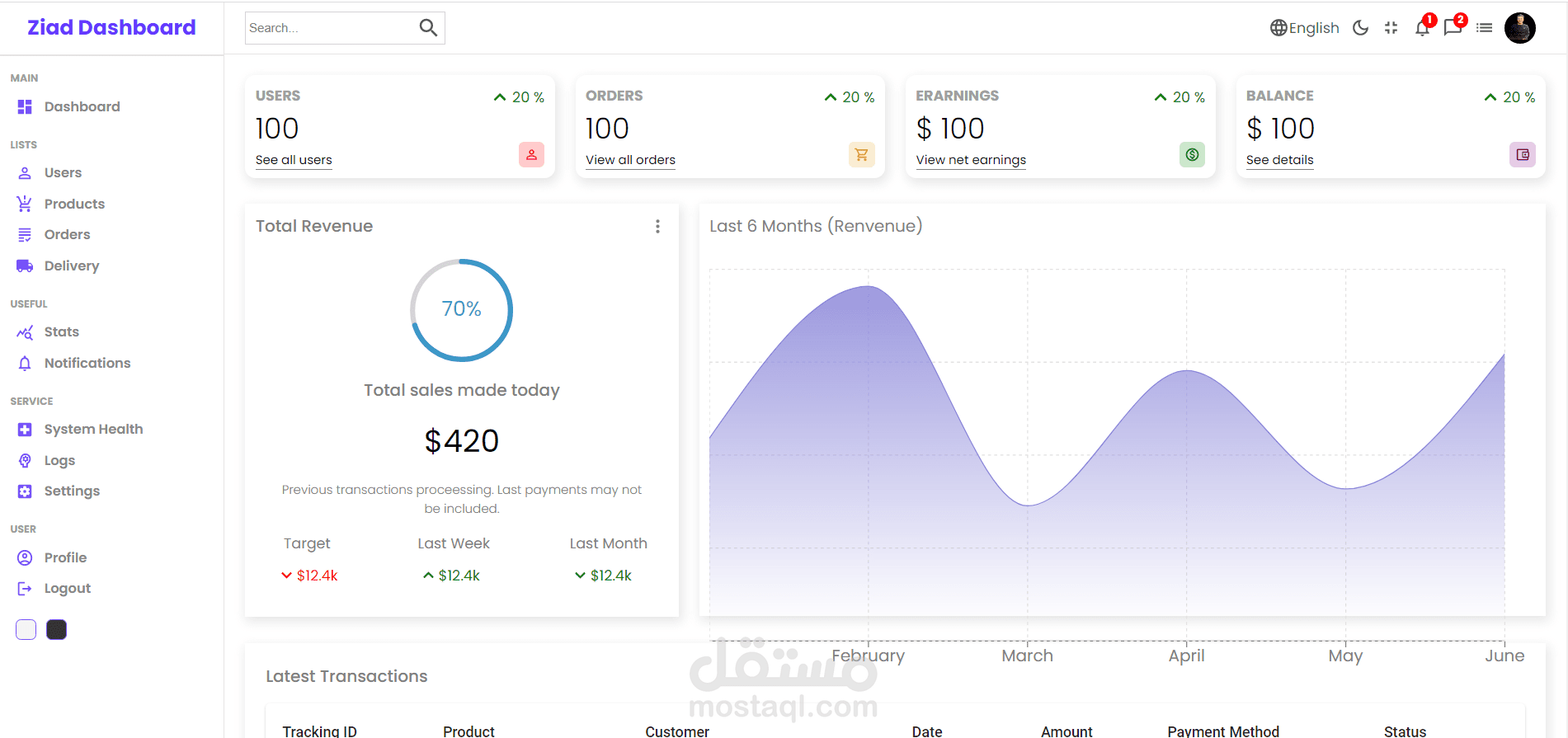This screenshot has width=1568, height=738.
Task: Toggle dark mode moon icon
Action: tap(1361, 28)
